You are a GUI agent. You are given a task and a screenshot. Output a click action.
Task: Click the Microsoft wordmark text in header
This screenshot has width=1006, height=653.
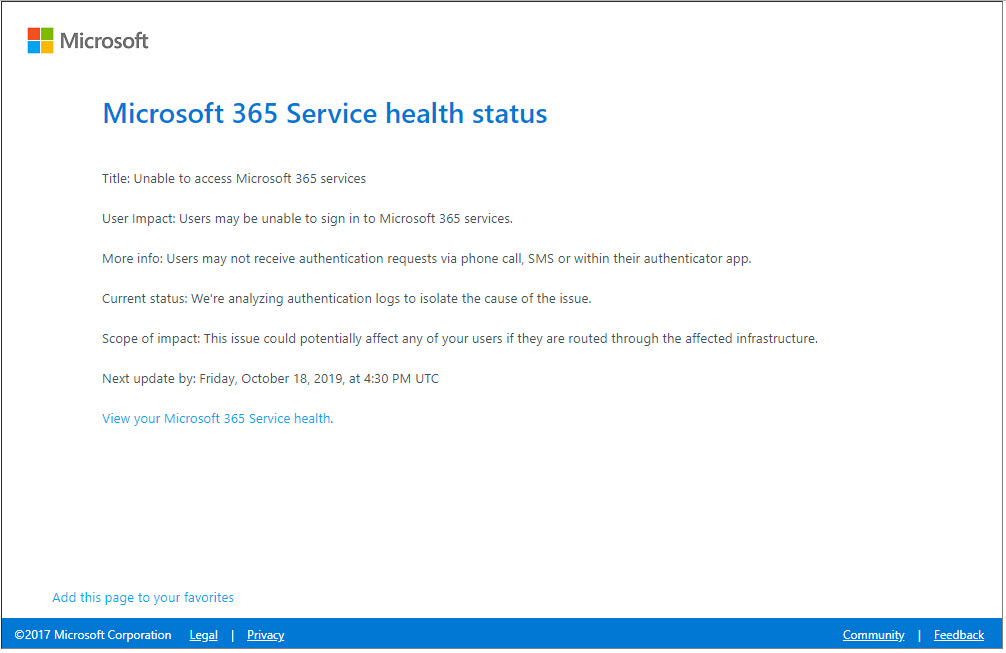(x=104, y=41)
